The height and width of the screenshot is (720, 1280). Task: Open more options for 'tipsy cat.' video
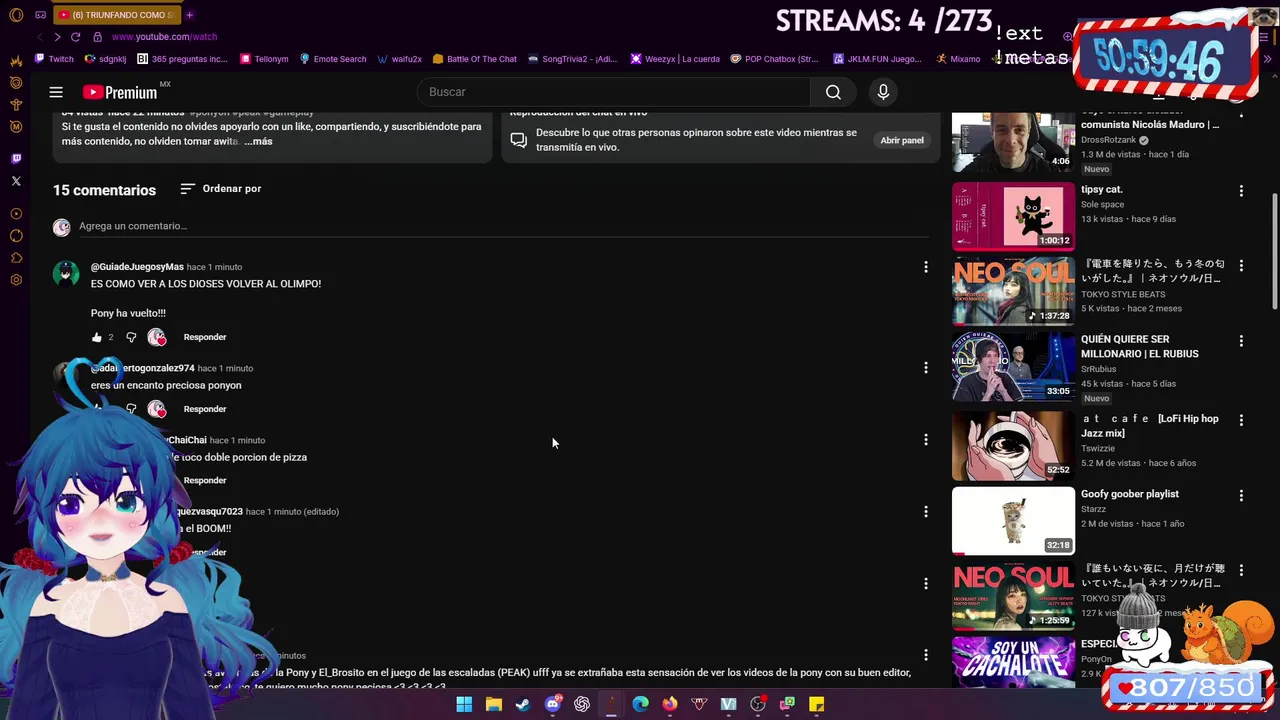(1241, 190)
